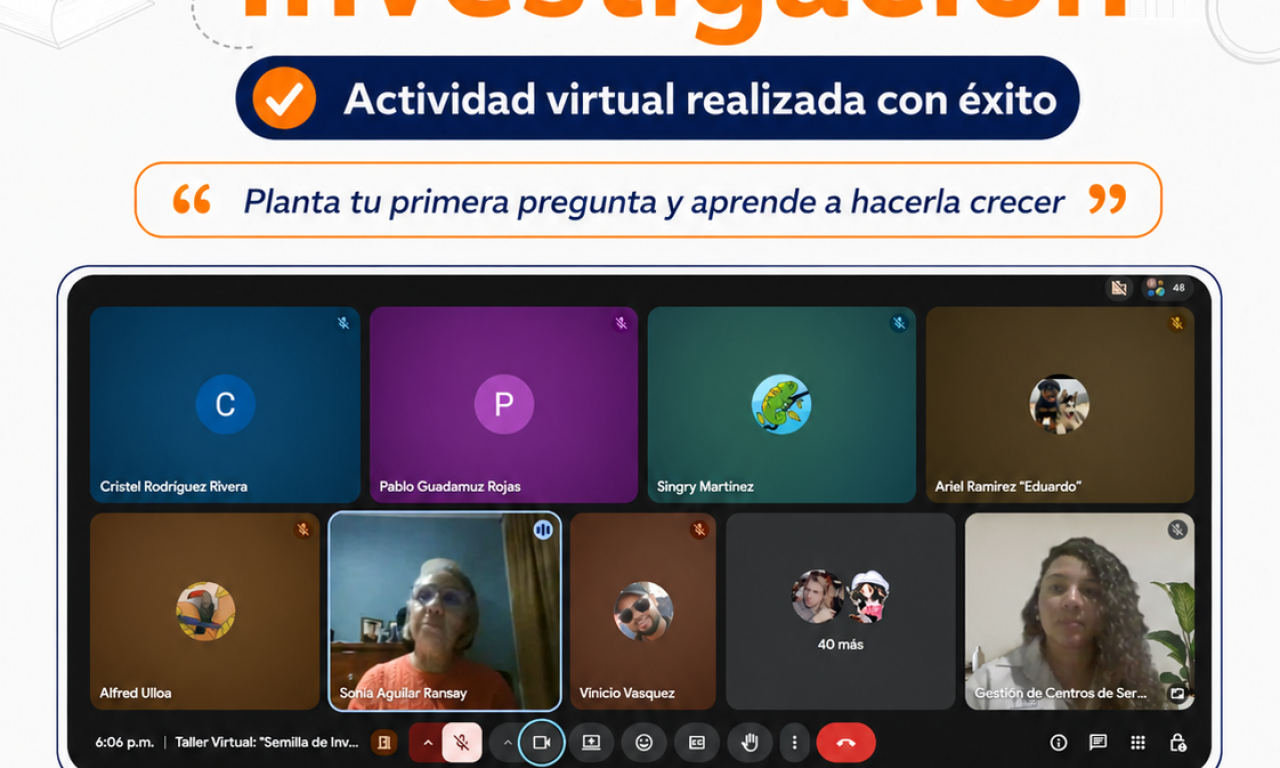
Task: Click the muted mic icon on Alfred's tile
Action: pos(303,530)
